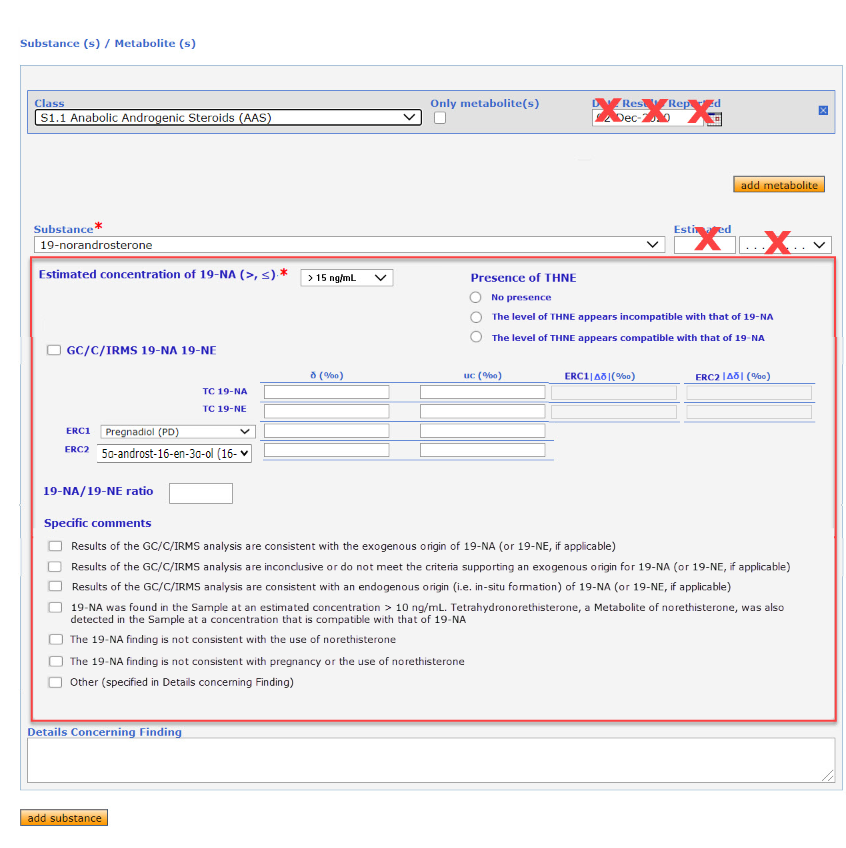Click the 'Substance (s) / Metabolite (s)' heading
This screenshot has width=846, height=848.
pyautogui.click(x=108, y=43)
